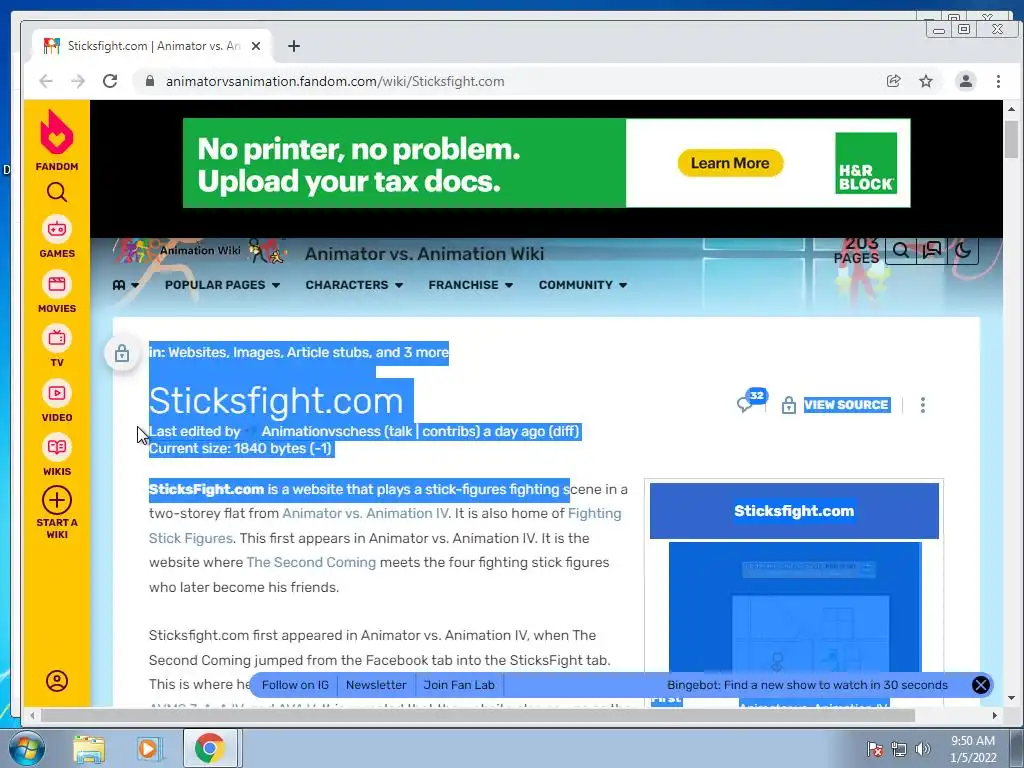This screenshot has height=768, width=1024.
Task: Expand the Popular Pages menu
Action: point(222,285)
